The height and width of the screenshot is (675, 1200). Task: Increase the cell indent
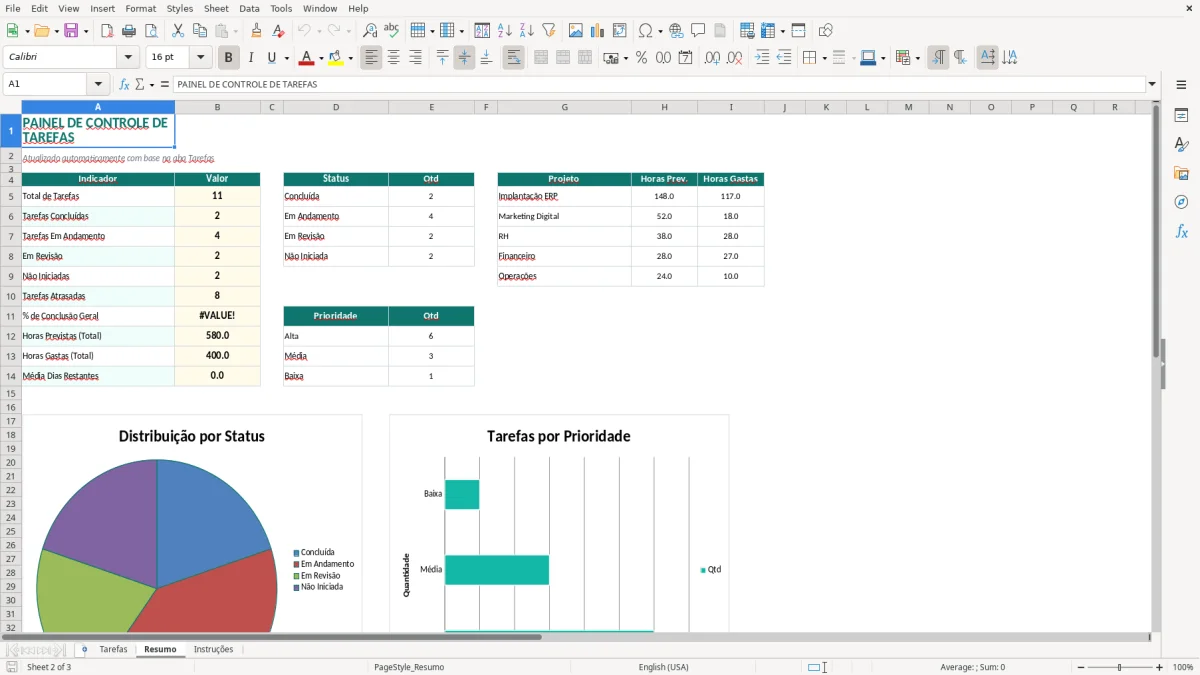point(762,58)
